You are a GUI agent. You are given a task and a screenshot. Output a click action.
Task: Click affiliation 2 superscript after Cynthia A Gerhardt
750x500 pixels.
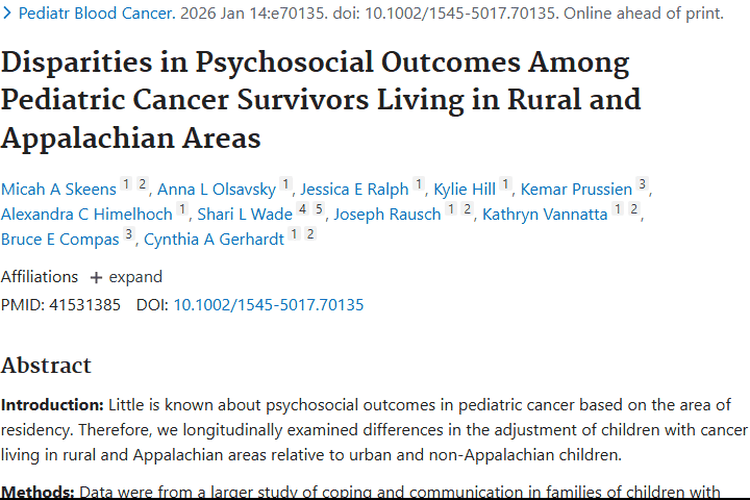310,235
